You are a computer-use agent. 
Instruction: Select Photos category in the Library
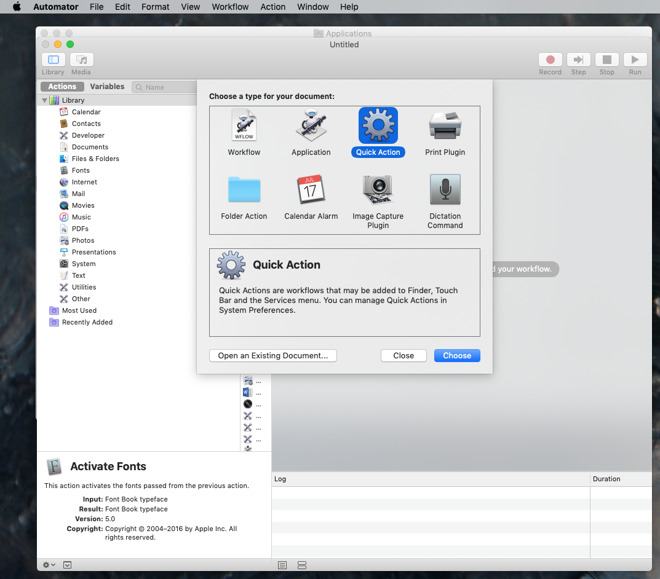pos(82,240)
